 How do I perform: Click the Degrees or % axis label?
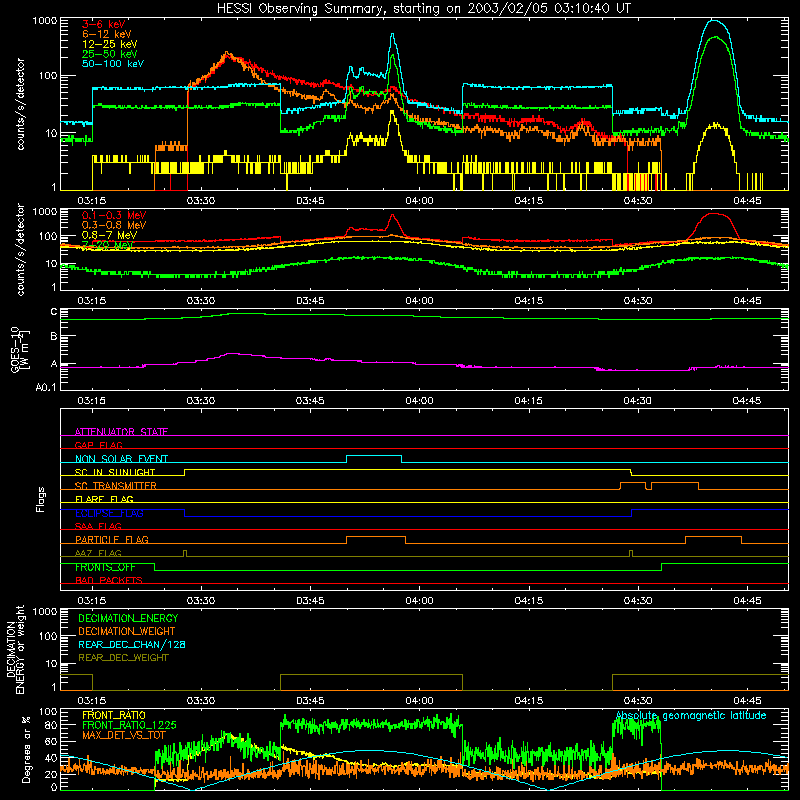(x=26, y=749)
